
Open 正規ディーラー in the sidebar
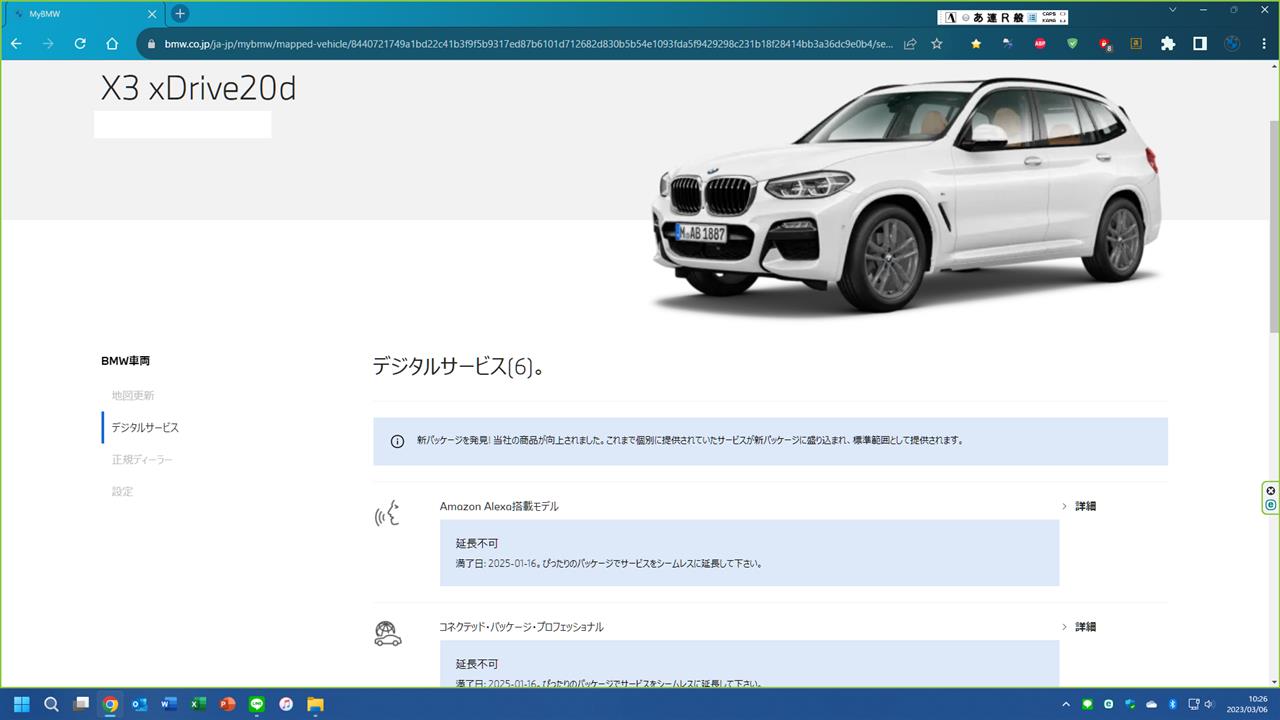tap(142, 459)
